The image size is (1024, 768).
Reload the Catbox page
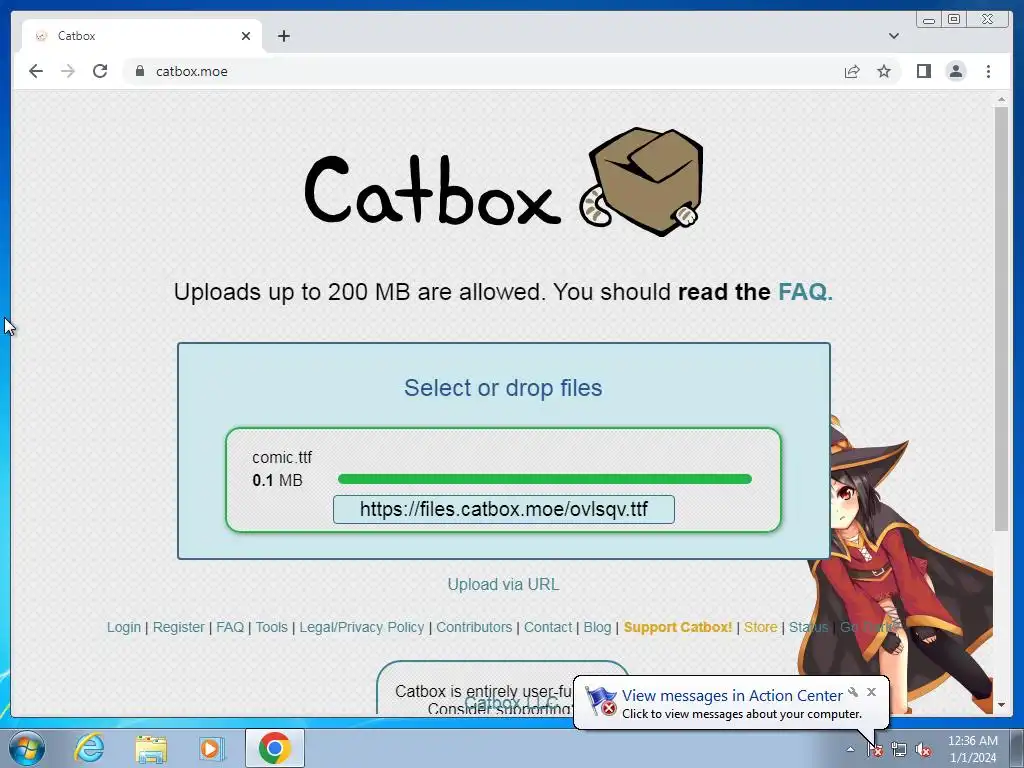tap(100, 71)
